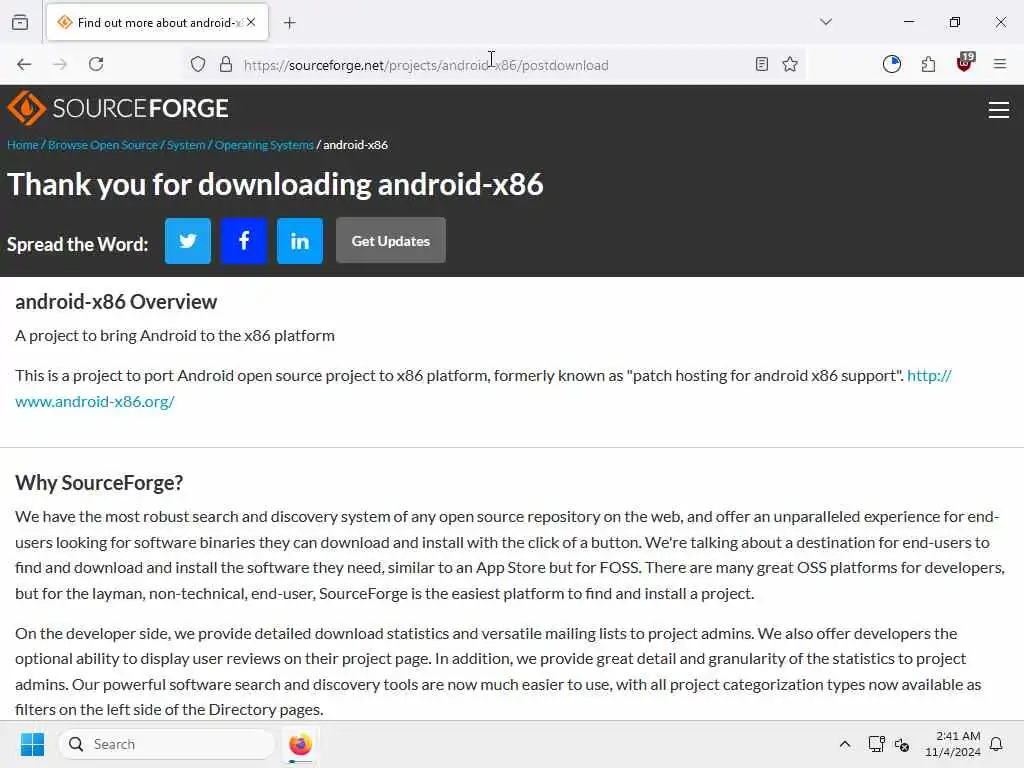View site security padlock info

pos(226,64)
